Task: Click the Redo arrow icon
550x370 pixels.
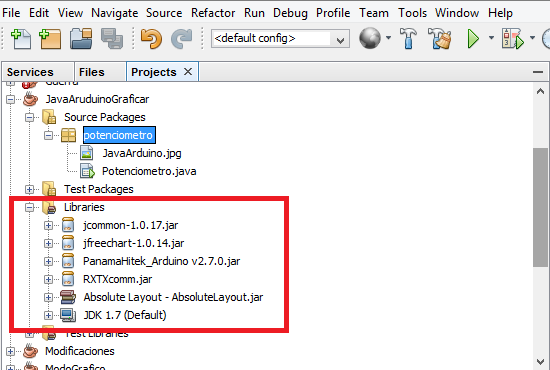Action: (182, 39)
